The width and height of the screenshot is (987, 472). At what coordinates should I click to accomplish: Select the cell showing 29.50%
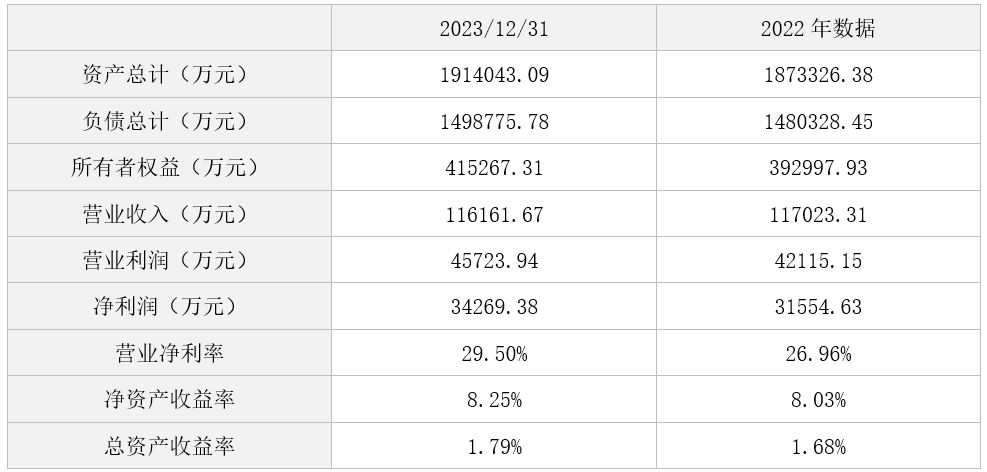coord(494,353)
